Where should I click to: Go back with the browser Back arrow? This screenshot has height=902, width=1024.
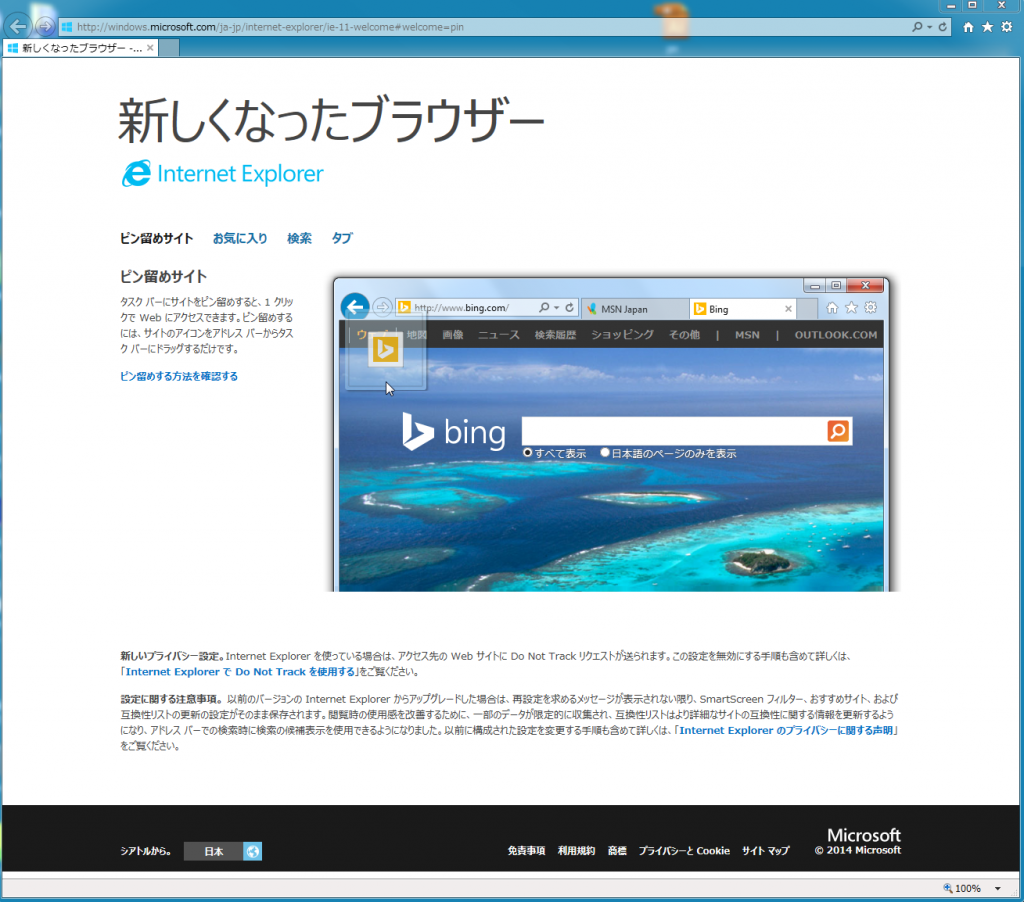[18, 27]
